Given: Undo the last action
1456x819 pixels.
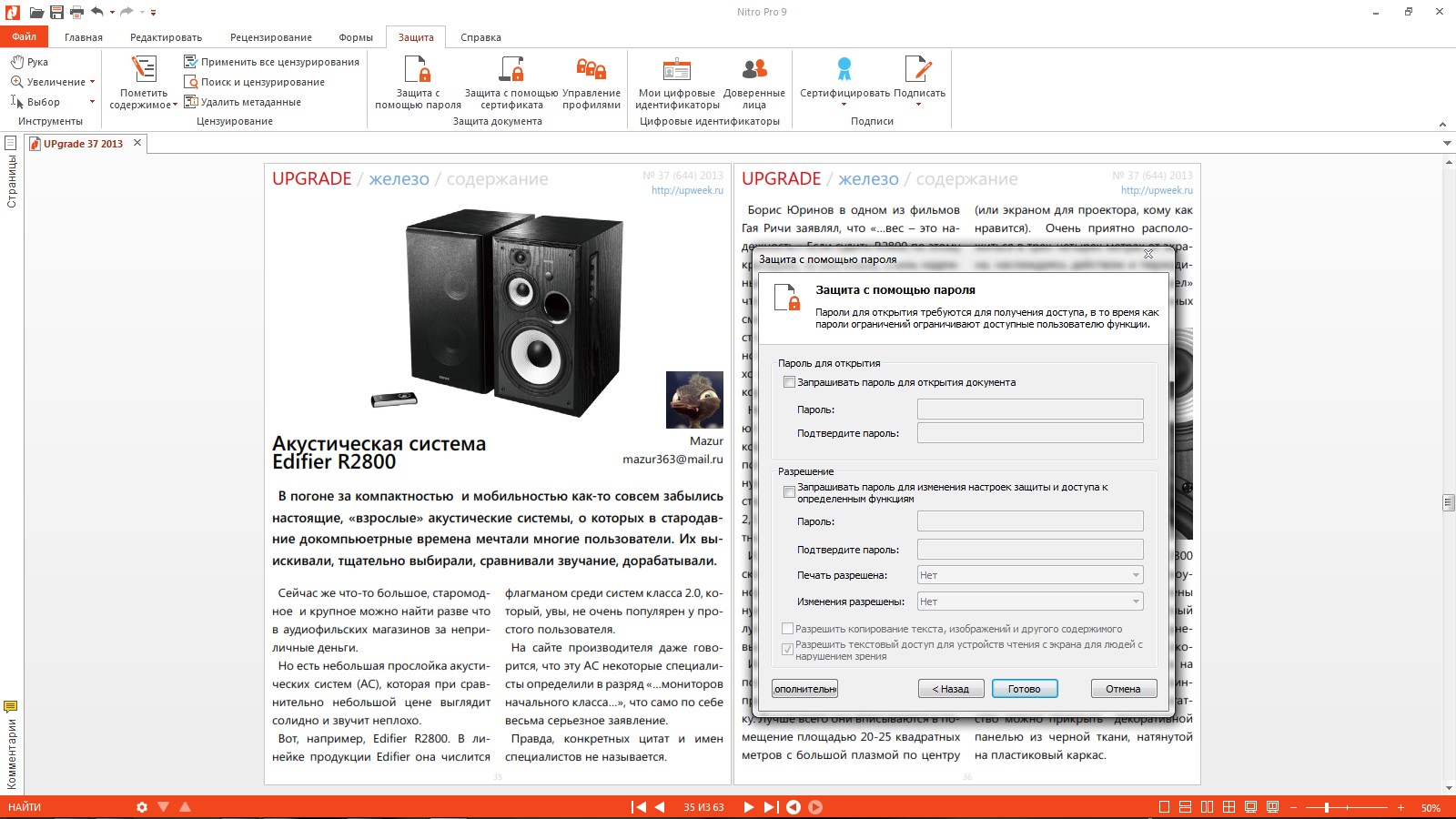Looking at the screenshot, I should [97, 12].
